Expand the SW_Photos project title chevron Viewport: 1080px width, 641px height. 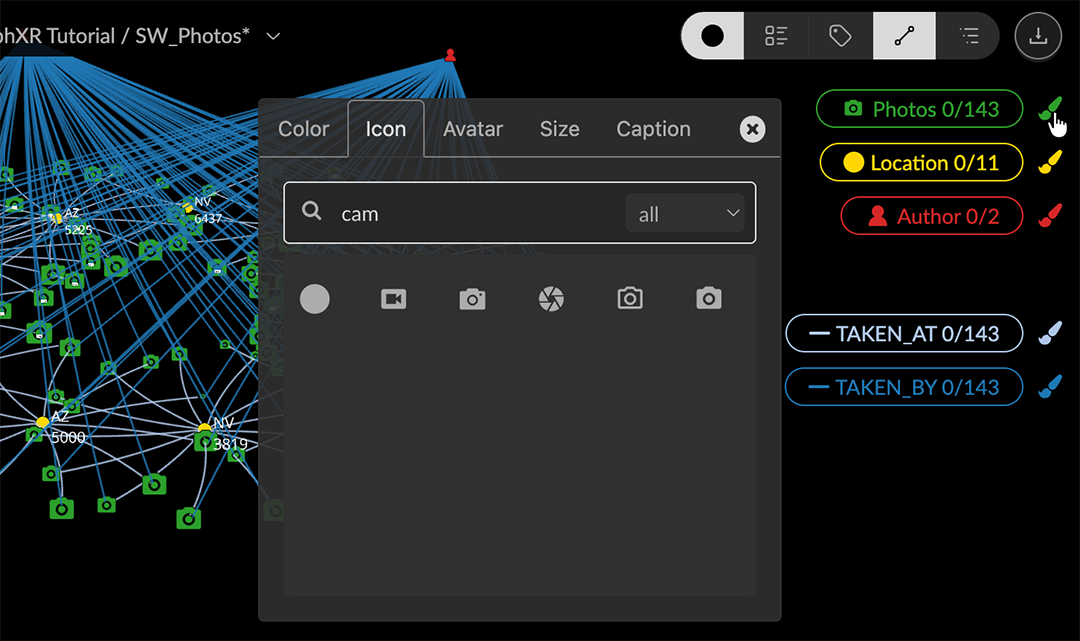[273, 37]
